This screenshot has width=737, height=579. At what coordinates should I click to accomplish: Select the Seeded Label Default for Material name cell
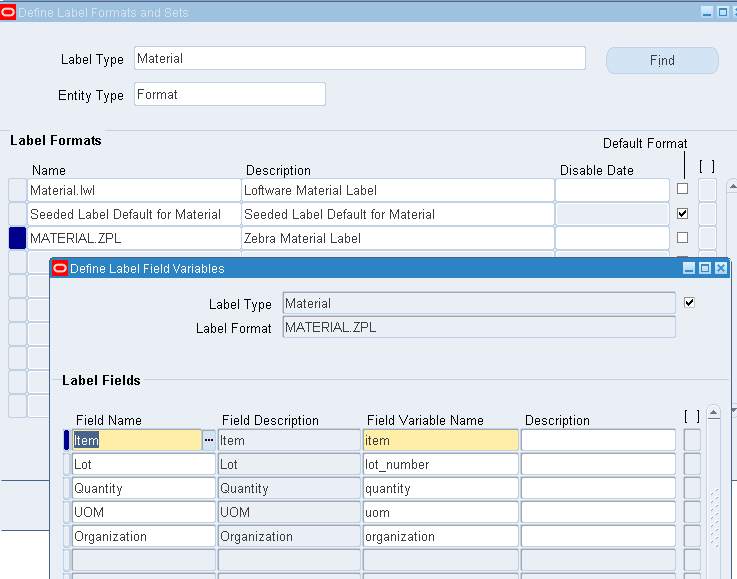[x=134, y=214]
